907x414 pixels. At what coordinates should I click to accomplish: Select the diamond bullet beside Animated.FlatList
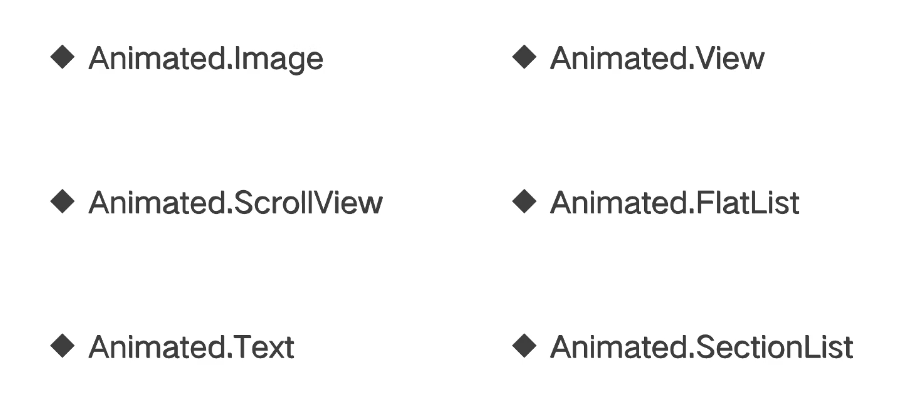[524, 202]
